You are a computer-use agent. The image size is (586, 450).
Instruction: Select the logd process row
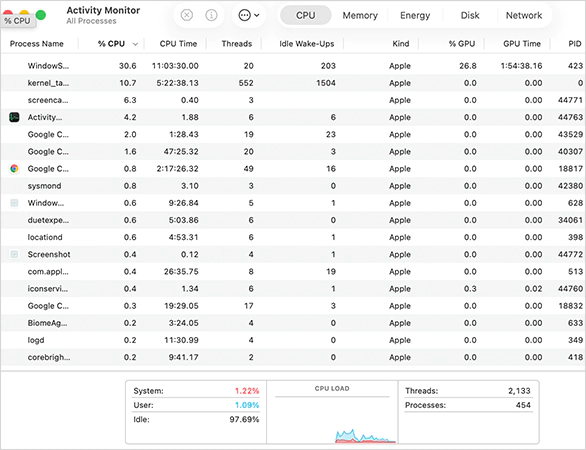293,340
